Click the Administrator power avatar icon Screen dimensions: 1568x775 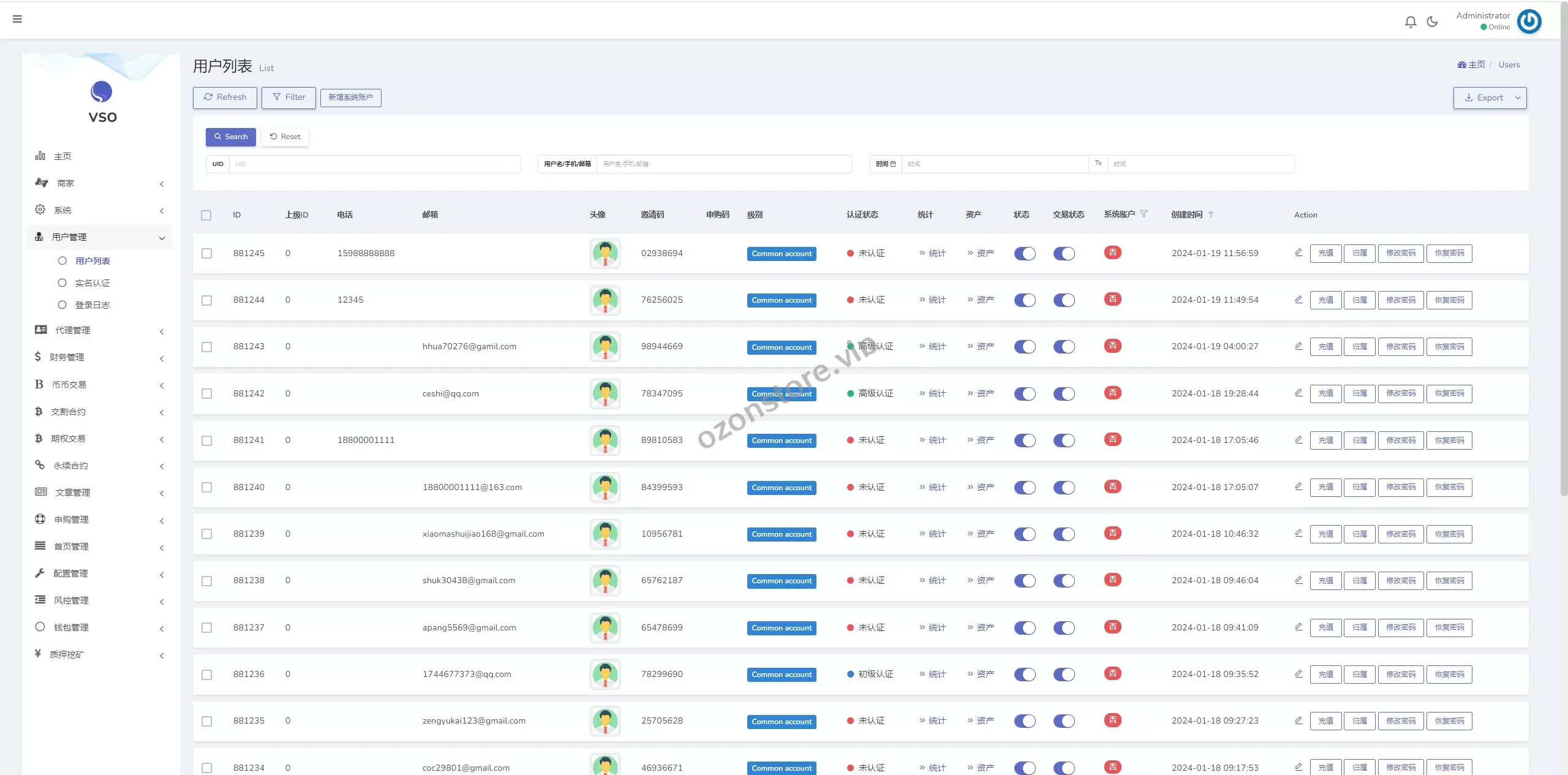tap(1529, 21)
